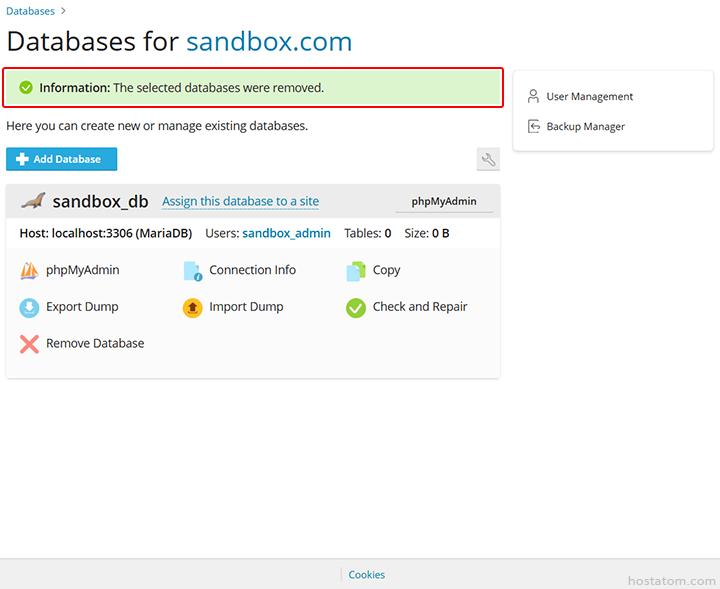Open the Cookies link in footer
Image resolution: width=720 pixels, height=589 pixels.
pyautogui.click(x=366, y=575)
